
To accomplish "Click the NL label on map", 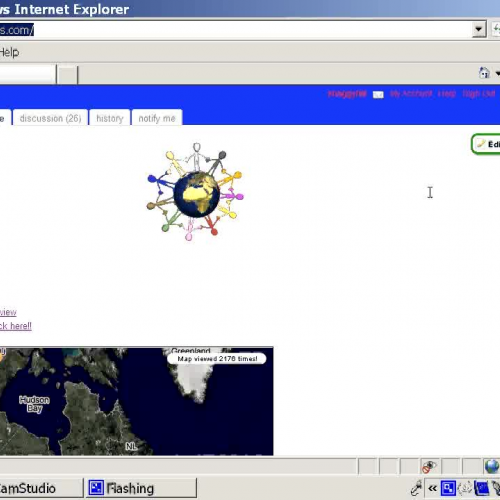I will click(x=131, y=446).
